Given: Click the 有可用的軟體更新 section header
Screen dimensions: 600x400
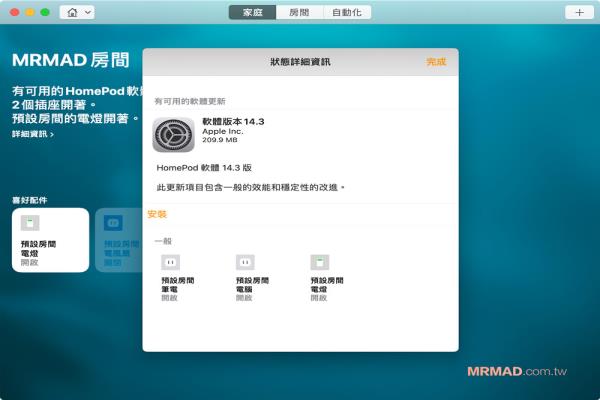Looking at the screenshot, I should (x=190, y=101).
